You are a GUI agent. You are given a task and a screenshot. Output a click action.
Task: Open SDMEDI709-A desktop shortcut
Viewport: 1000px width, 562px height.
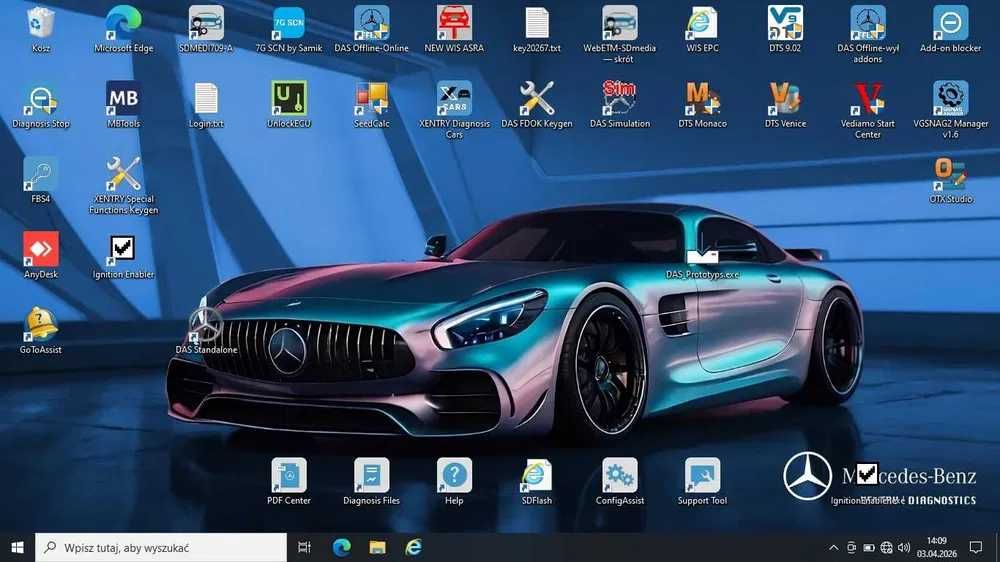pos(206,23)
